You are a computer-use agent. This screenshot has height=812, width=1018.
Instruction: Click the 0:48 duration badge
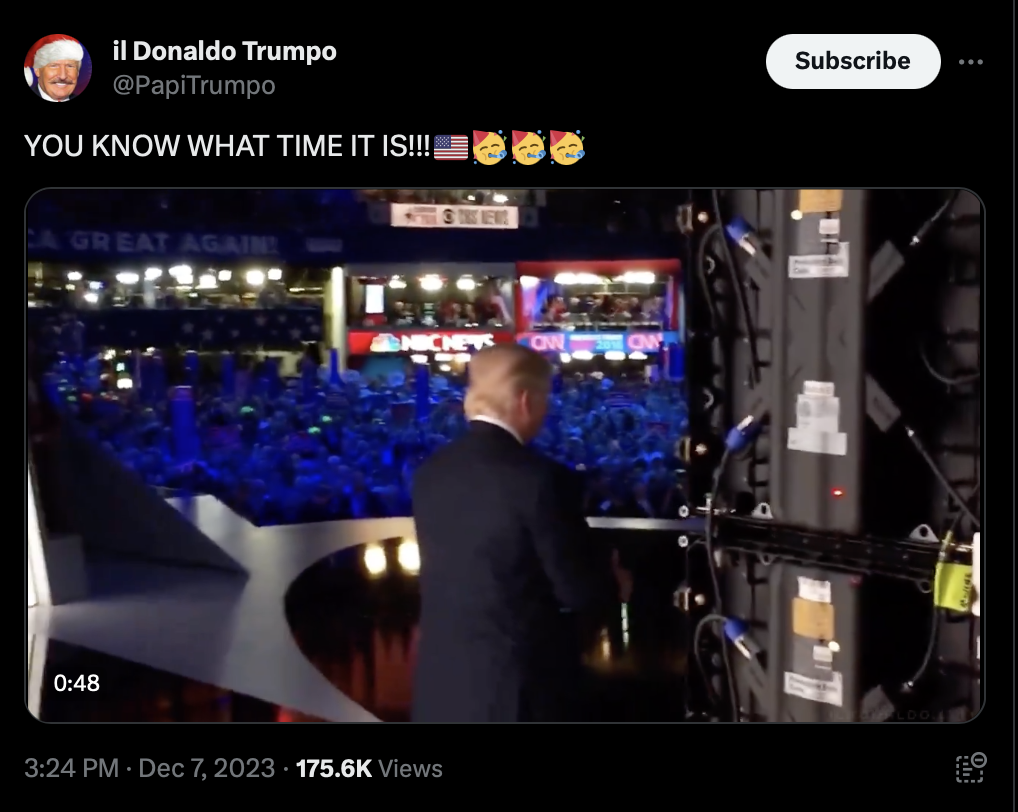(x=77, y=683)
